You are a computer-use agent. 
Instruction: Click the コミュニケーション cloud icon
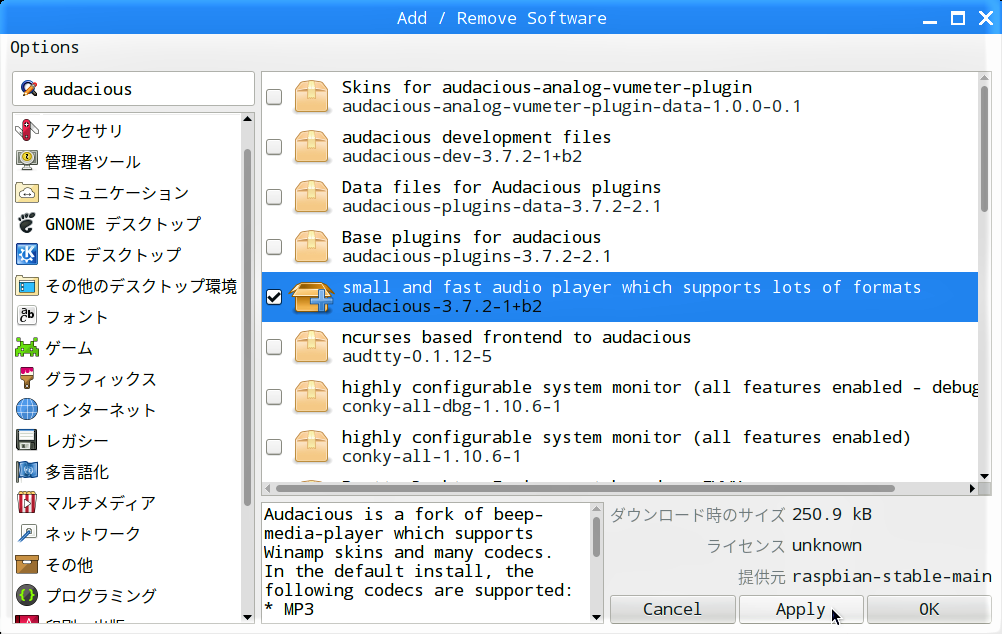click(x=27, y=192)
